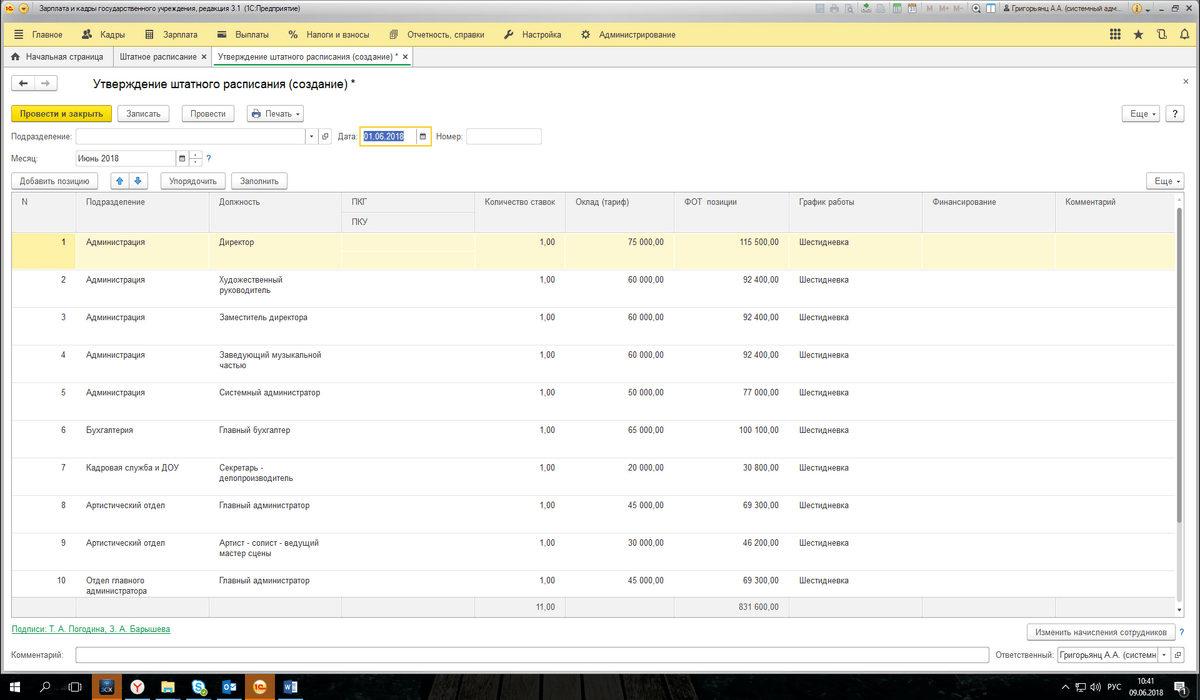This screenshot has width=1200, height=700.
Task: Open the history scroll icon
Action: point(1160,34)
